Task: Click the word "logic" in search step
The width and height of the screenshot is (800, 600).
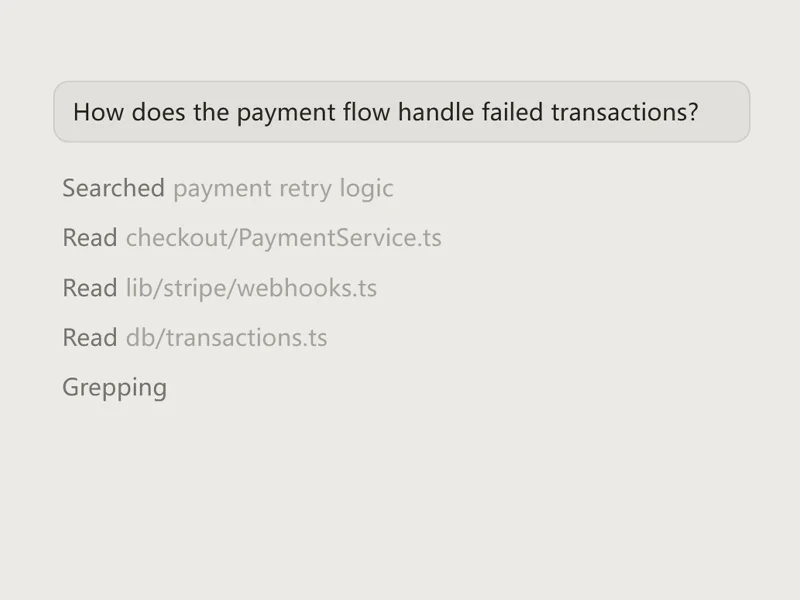Action: (367, 189)
